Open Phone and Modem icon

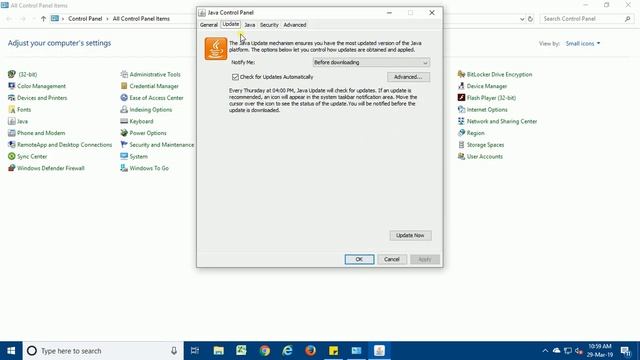click(11, 133)
